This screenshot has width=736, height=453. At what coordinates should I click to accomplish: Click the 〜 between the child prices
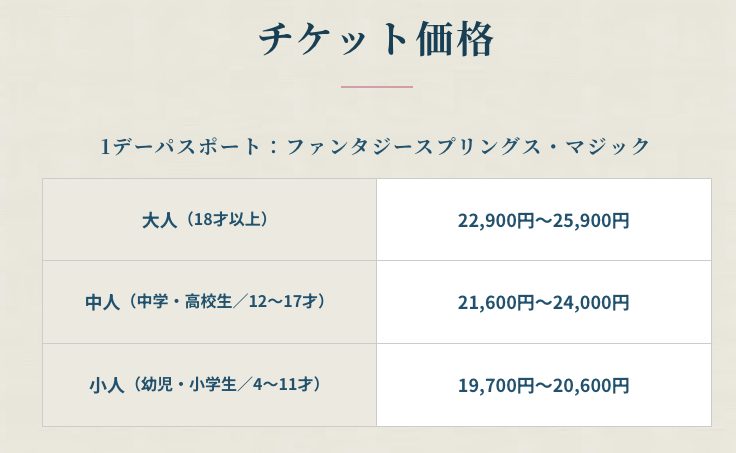pyautogui.click(x=544, y=385)
